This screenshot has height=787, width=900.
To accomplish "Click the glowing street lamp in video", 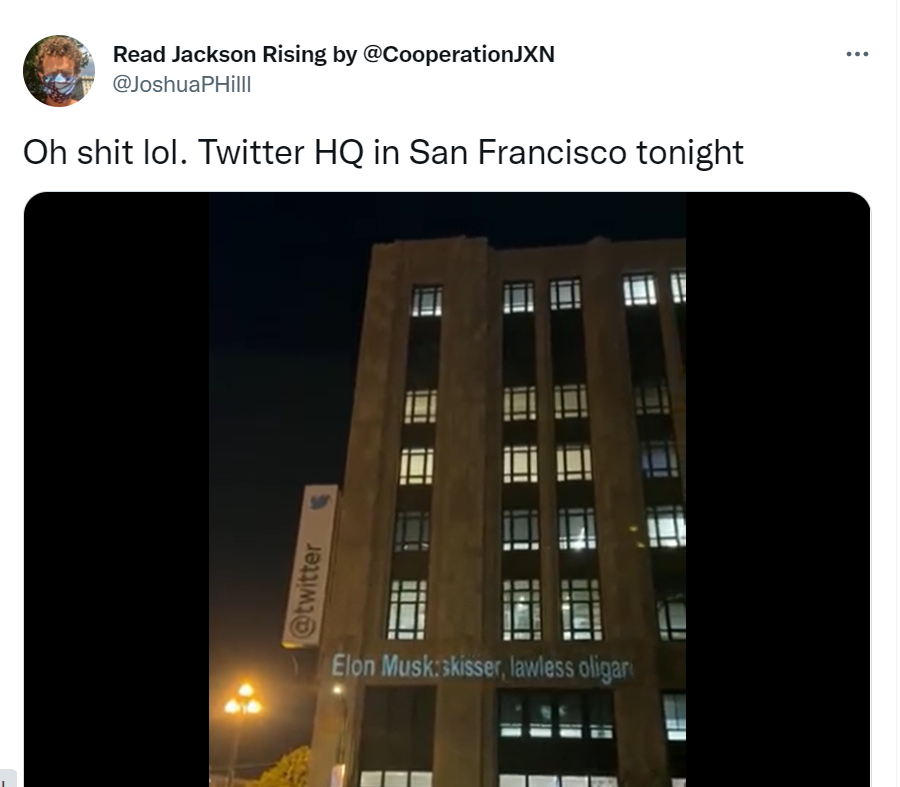I will [x=243, y=700].
